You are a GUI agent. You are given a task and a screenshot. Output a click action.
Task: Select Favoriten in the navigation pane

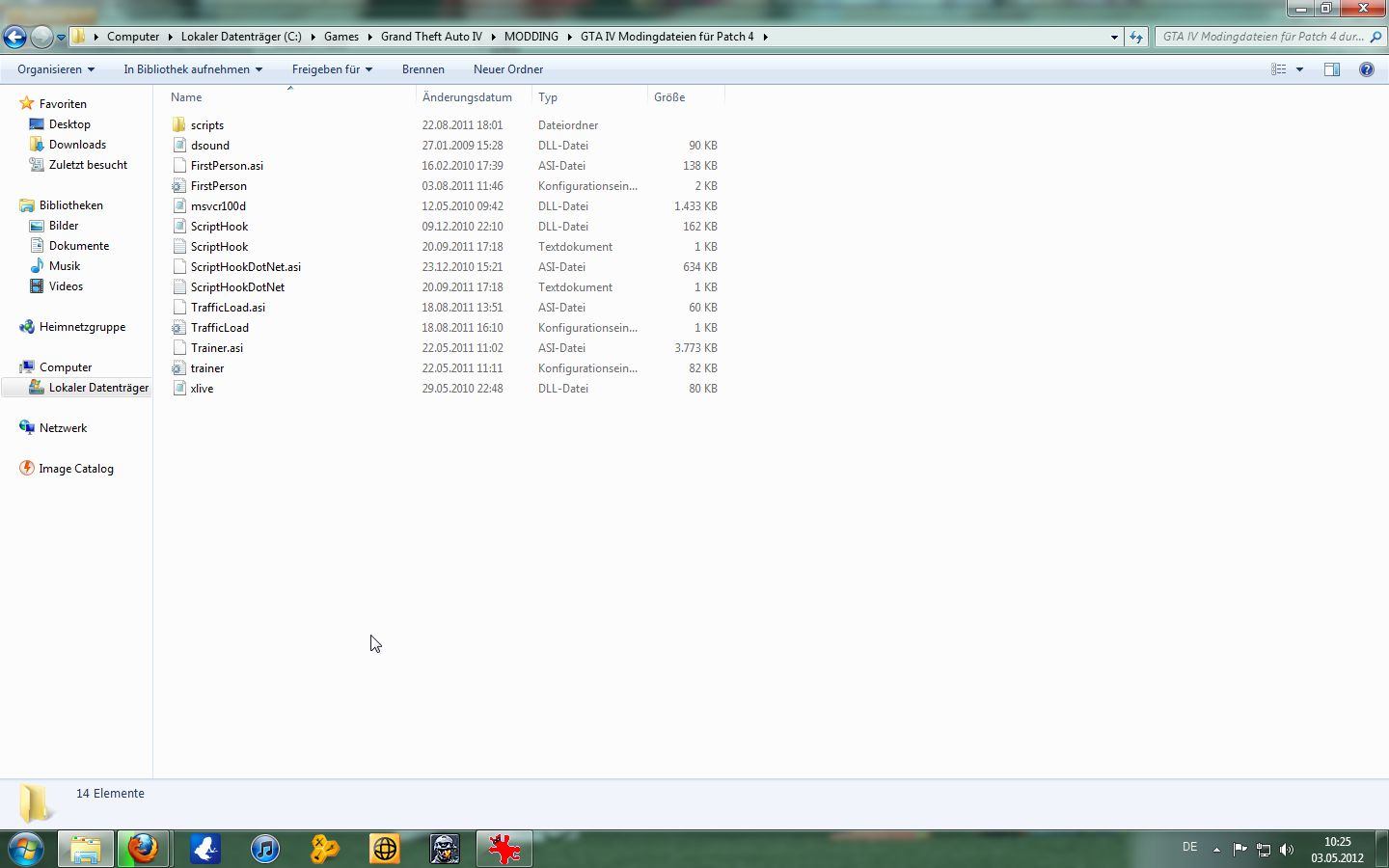click(63, 104)
